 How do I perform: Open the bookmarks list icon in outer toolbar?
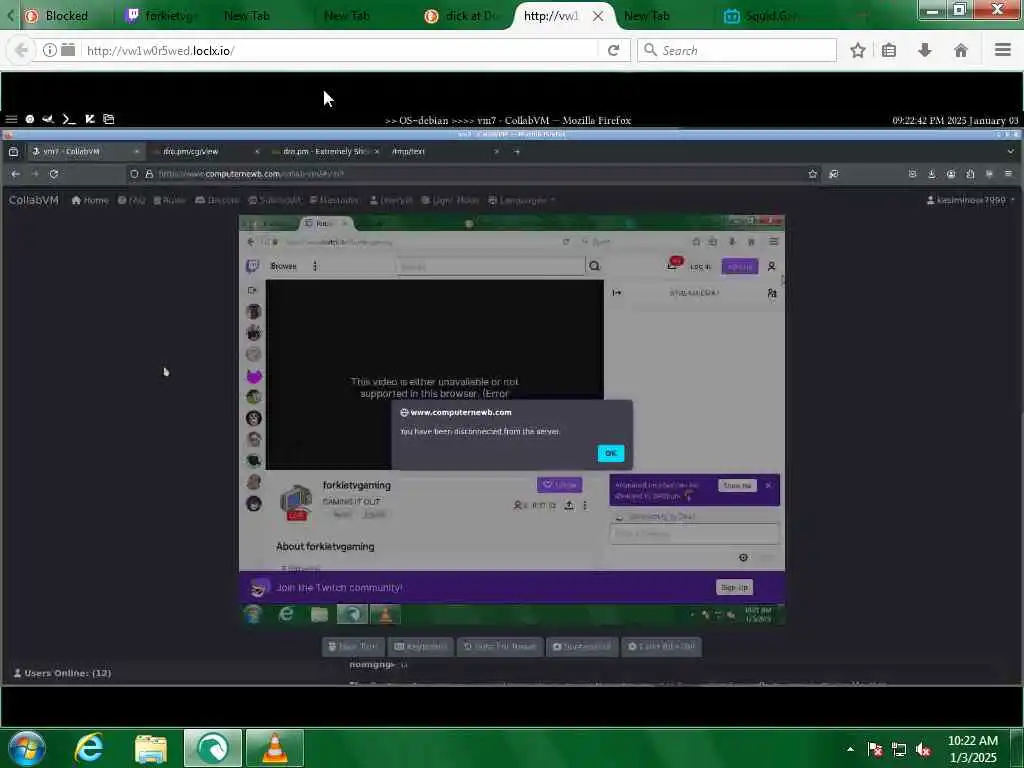pyautogui.click(x=889, y=50)
